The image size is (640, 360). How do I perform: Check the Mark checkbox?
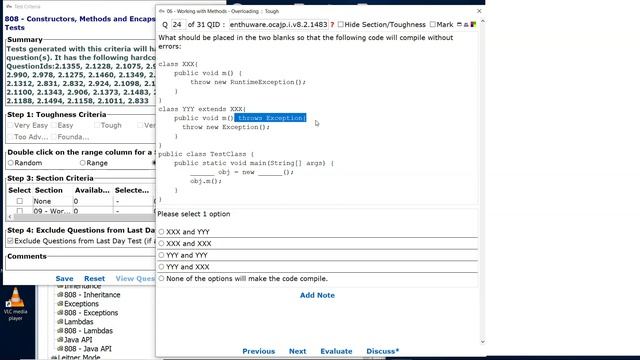432,24
